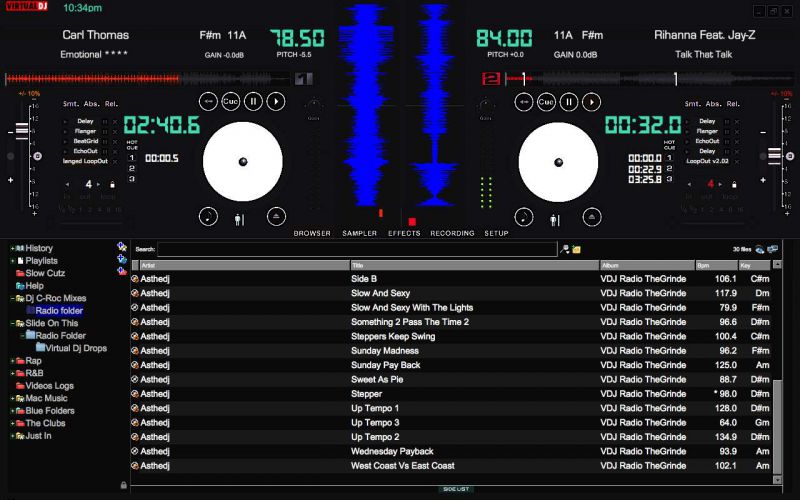Image resolution: width=800 pixels, height=500 pixels.
Task: Pause the left deck track
Action: point(254,102)
